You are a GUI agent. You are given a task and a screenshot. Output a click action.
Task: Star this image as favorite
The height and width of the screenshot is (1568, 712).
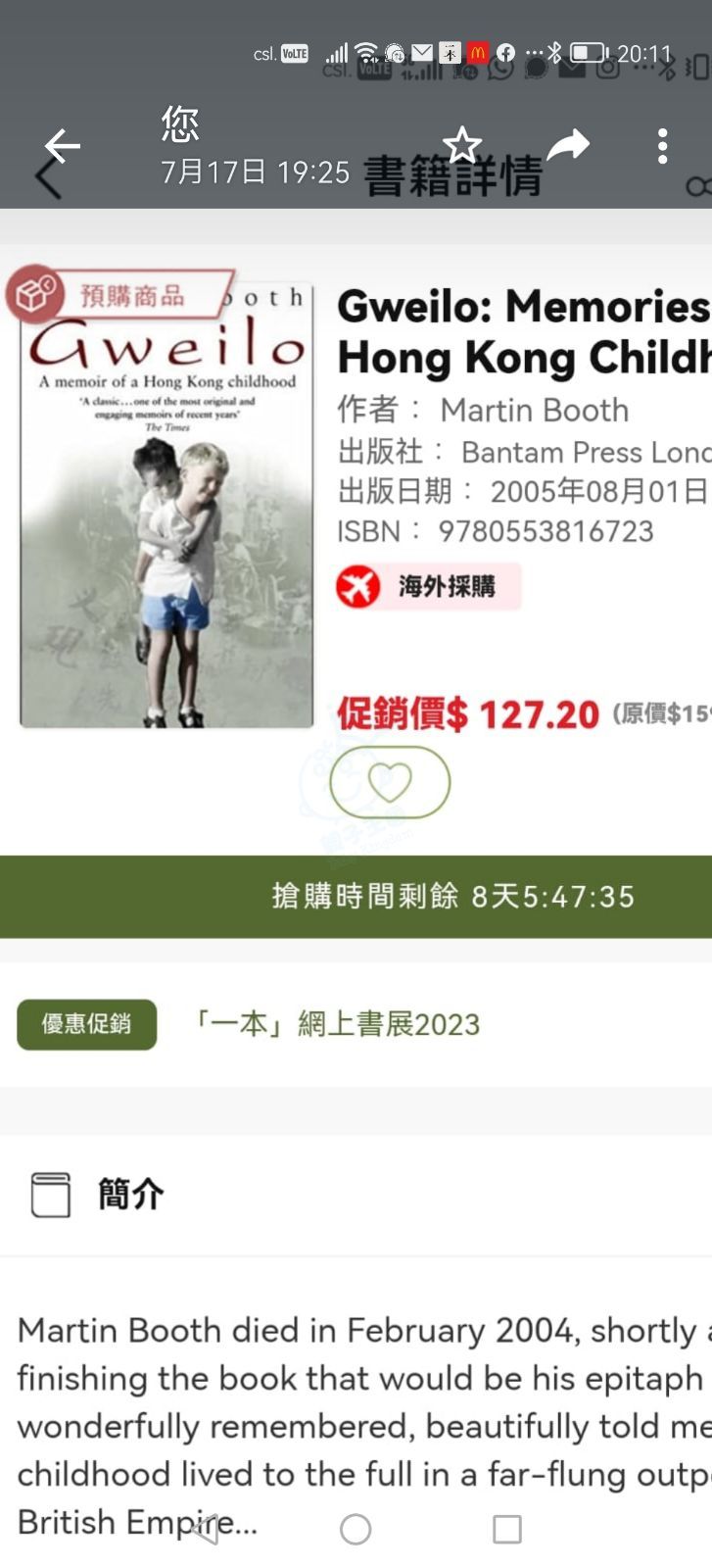pos(462,146)
